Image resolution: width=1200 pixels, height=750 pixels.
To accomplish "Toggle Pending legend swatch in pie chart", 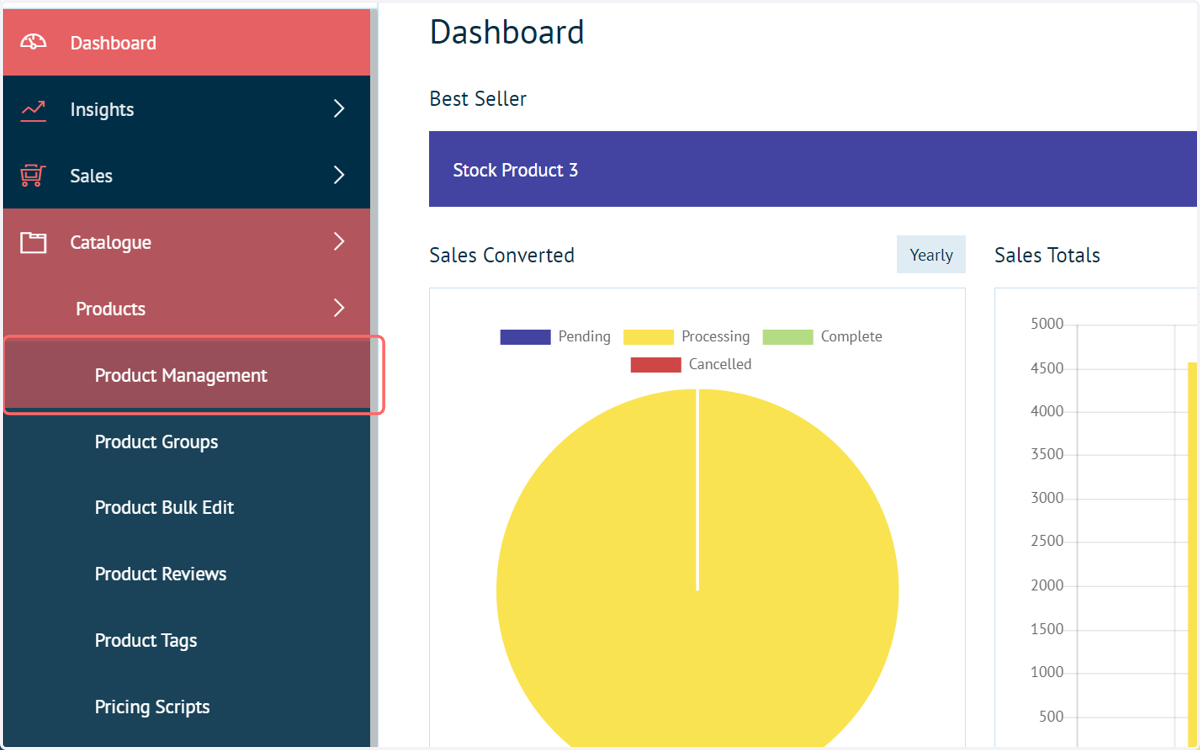I will pyautogui.click(x=525, y=337).
